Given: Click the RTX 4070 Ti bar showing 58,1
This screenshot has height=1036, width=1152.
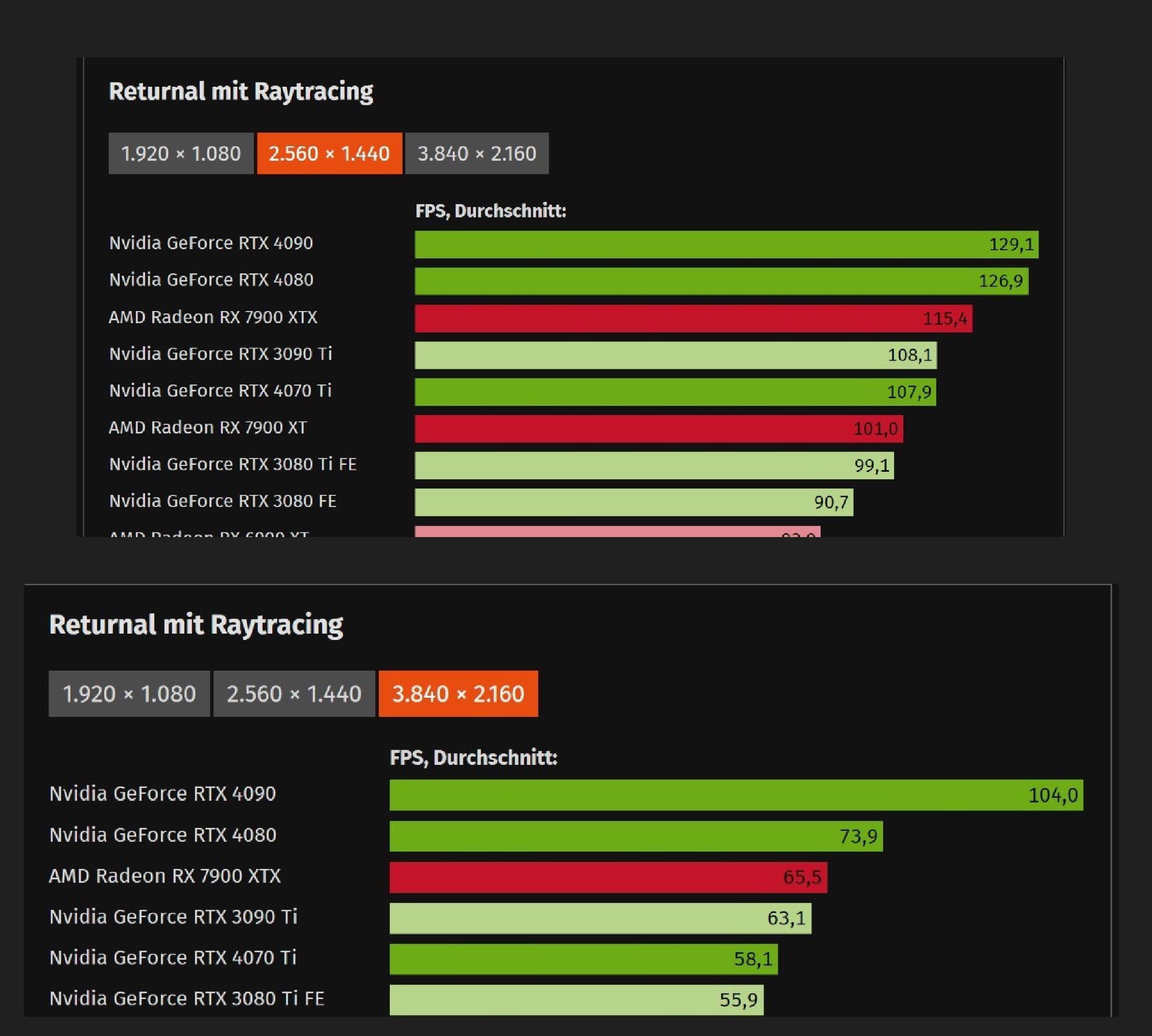Looking at the screenshot, I should 583,959.
